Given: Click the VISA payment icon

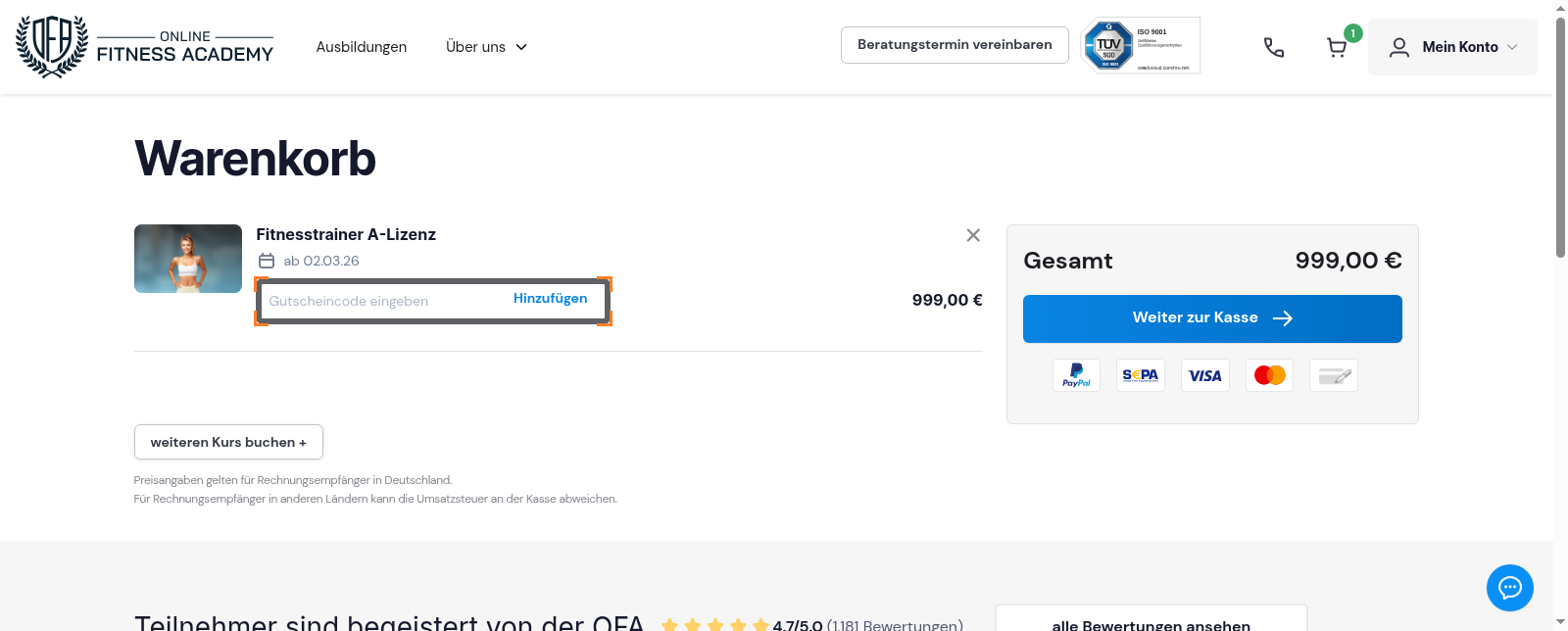Looking at the screenshot, I should tap(1205, 375).
